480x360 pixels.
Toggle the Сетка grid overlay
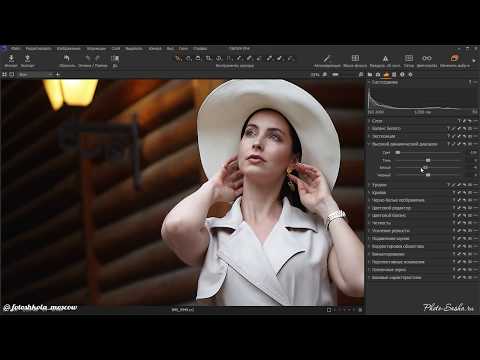pyautogui.click(x=409, y=59)
